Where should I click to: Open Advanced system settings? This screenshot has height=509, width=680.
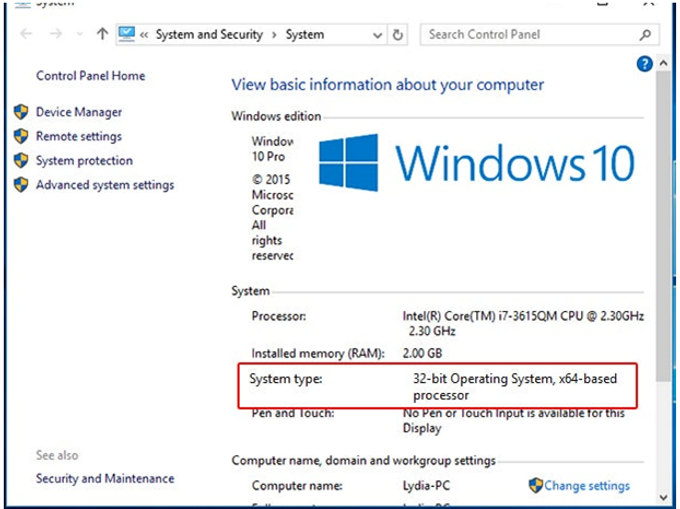click(105, 185)
